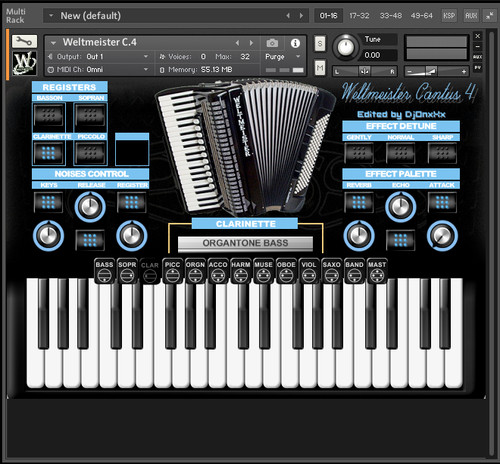Image resolution: width=500 pixels, height=464 pixels.
Task: Click the Weltmeister instrument logo thumbnail
Action: coord(24,63)
